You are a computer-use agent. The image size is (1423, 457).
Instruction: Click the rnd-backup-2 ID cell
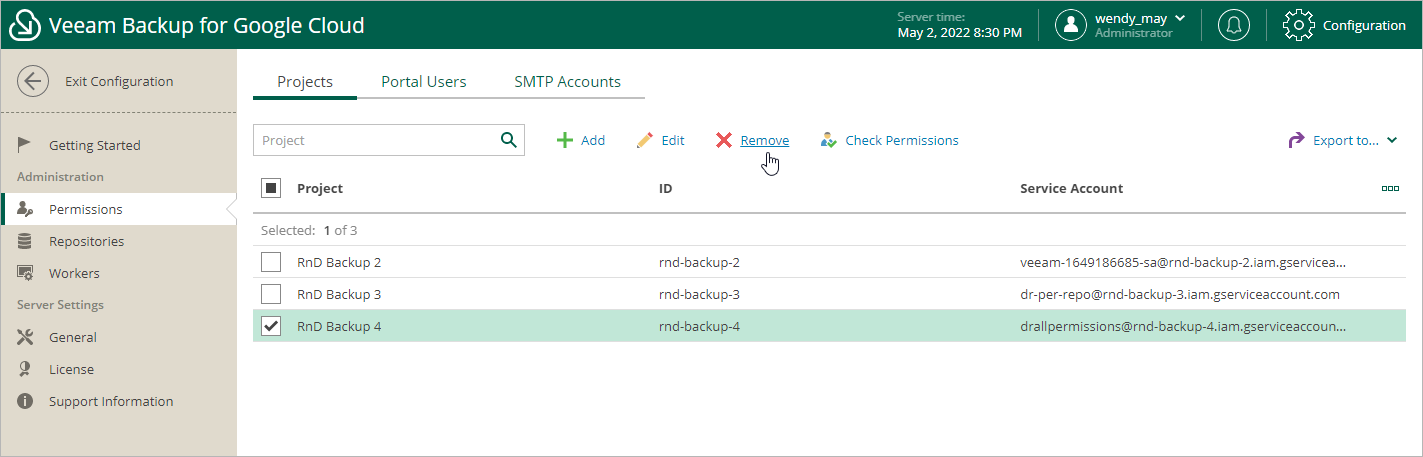pos(699,262)
